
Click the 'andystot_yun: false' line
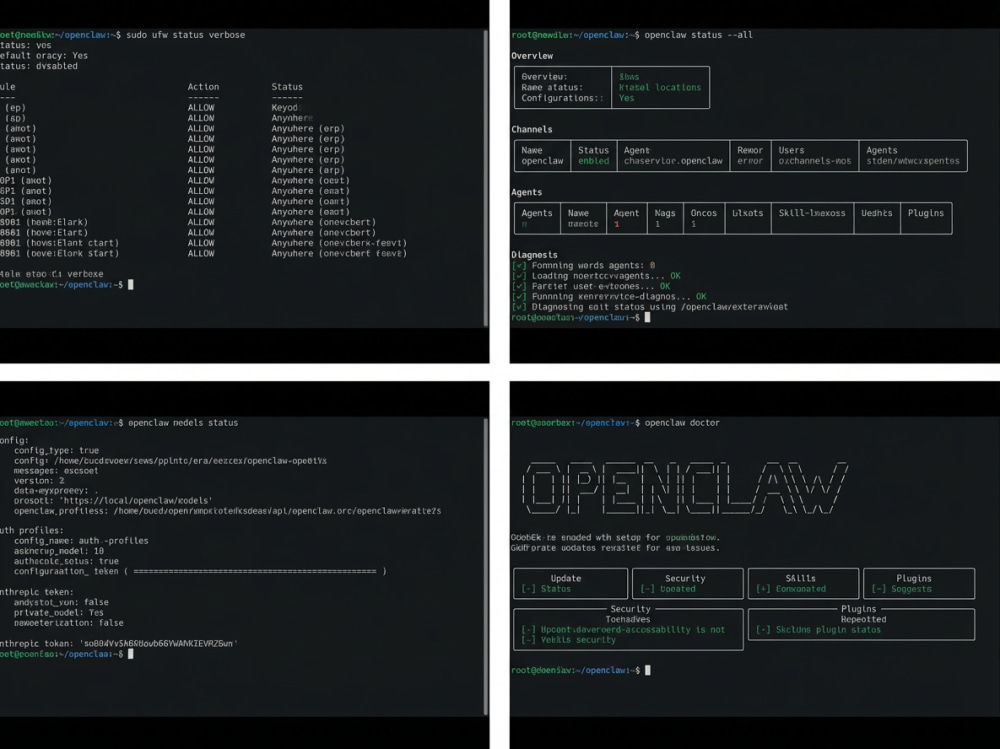[x=61, y=602]
